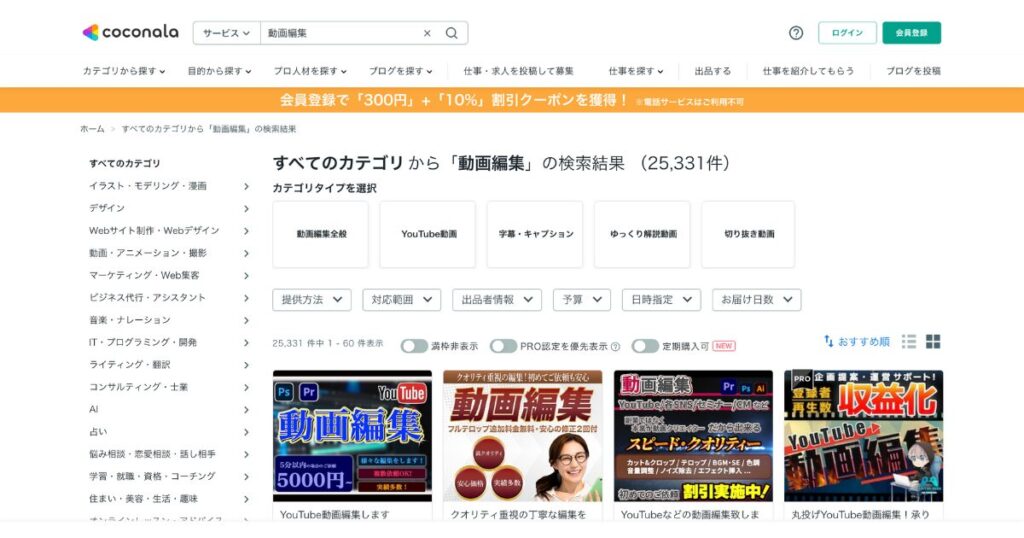The height and width of the screenshot is (538, 1024).
Task: Select the YouTube動画 category tab
Action: click(428, 234)
